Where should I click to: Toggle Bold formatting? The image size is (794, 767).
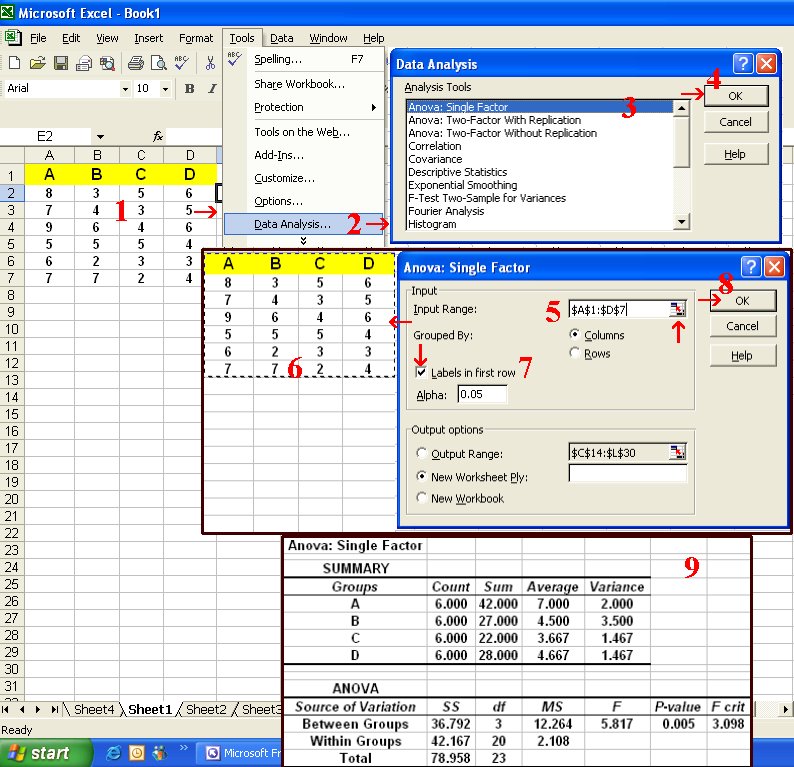(x=189, y=89)
